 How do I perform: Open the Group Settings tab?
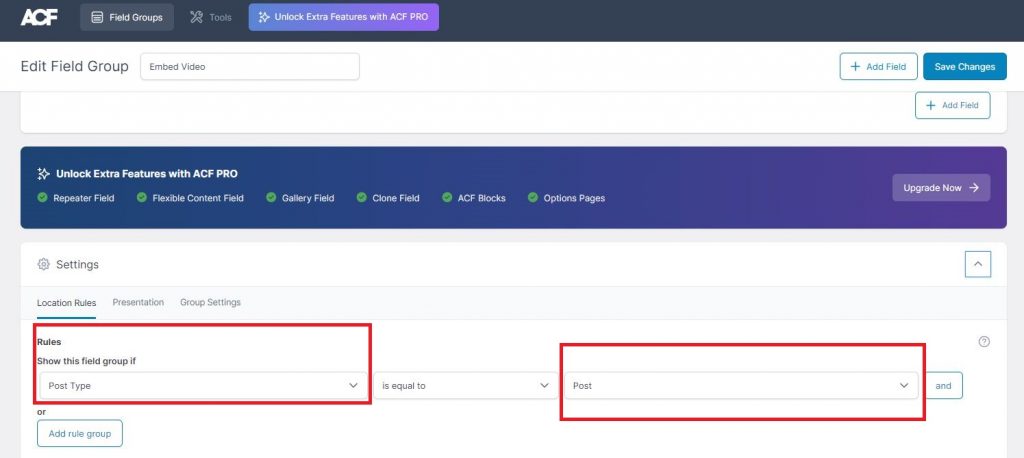pyautogui.click(x=210, y=302)
